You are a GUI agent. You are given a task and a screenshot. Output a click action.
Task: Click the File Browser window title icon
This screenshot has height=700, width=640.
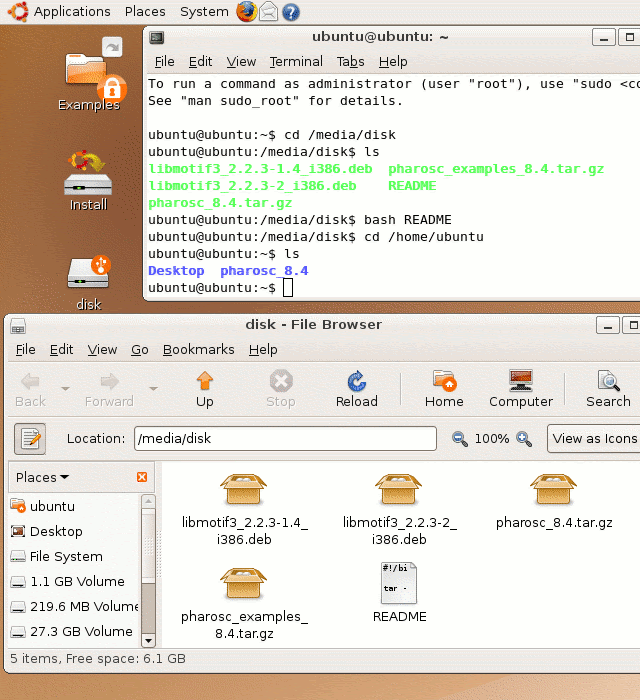pyautogui.click(x=18, y=326)
